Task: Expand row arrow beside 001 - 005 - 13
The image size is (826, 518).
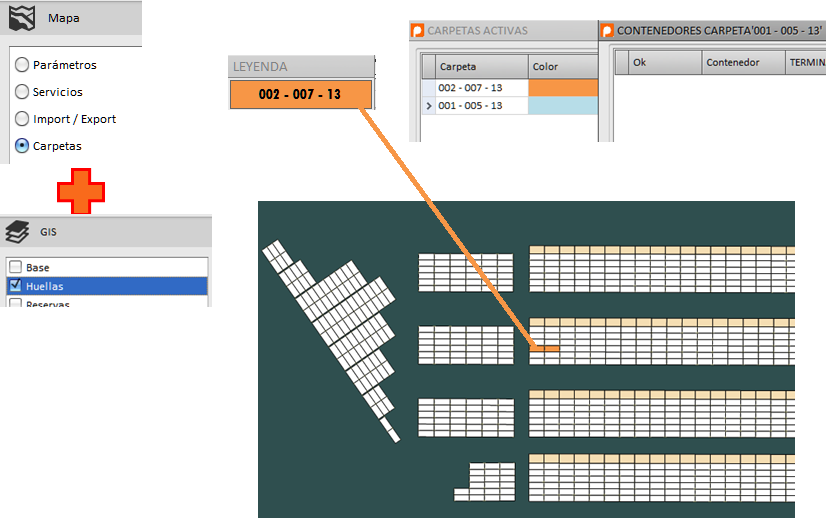Action: pyautogui.click(x=428, y=106)
